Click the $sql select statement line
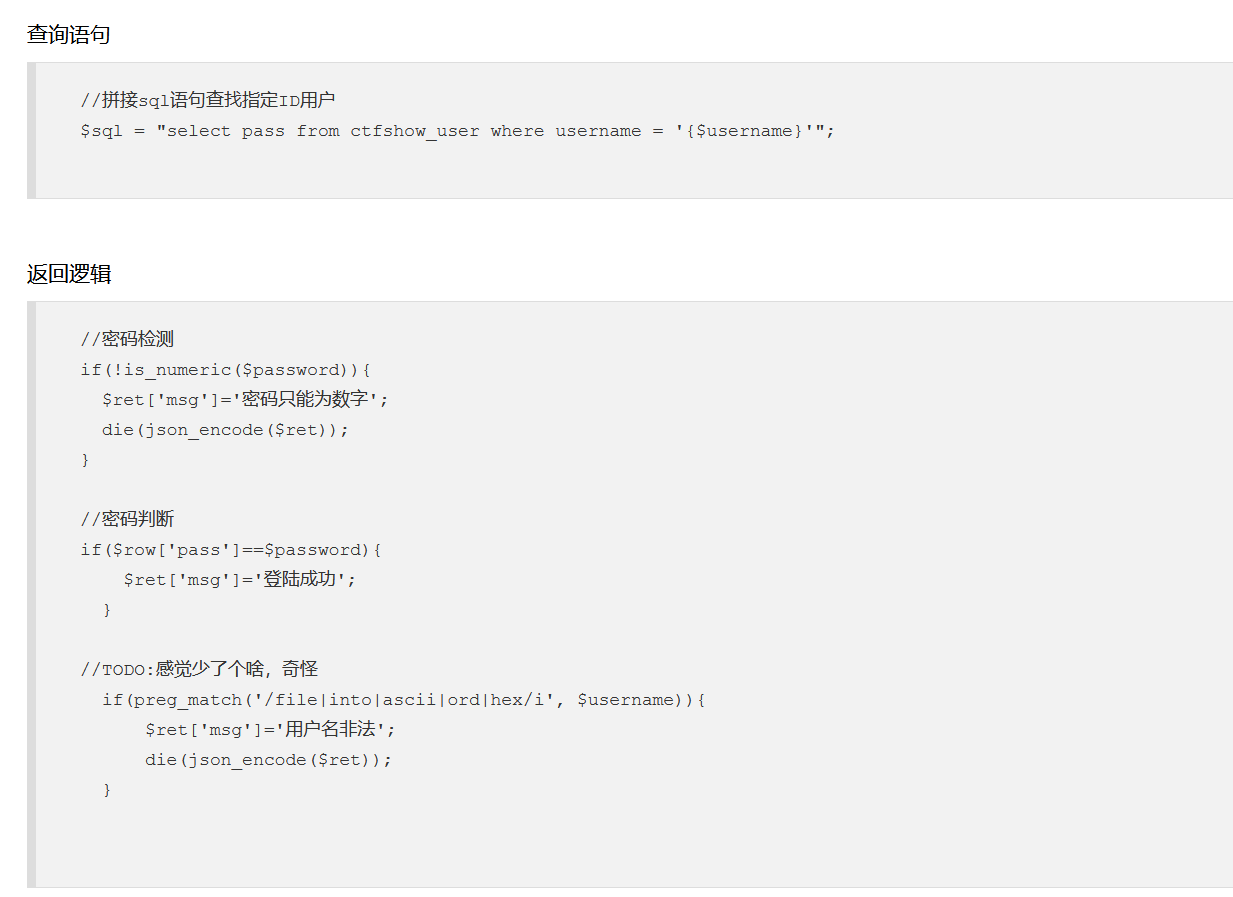Screen dimensions: 1233x897 (x=457, y=131)
